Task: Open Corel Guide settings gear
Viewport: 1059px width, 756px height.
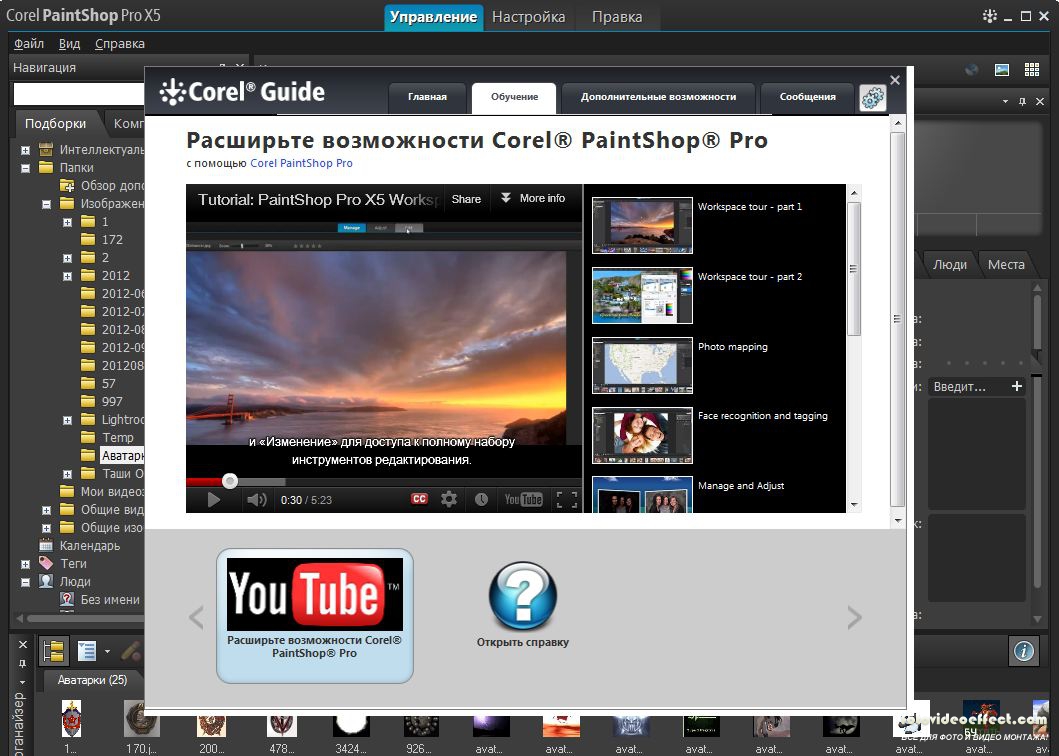Action: tap(872, 98)
